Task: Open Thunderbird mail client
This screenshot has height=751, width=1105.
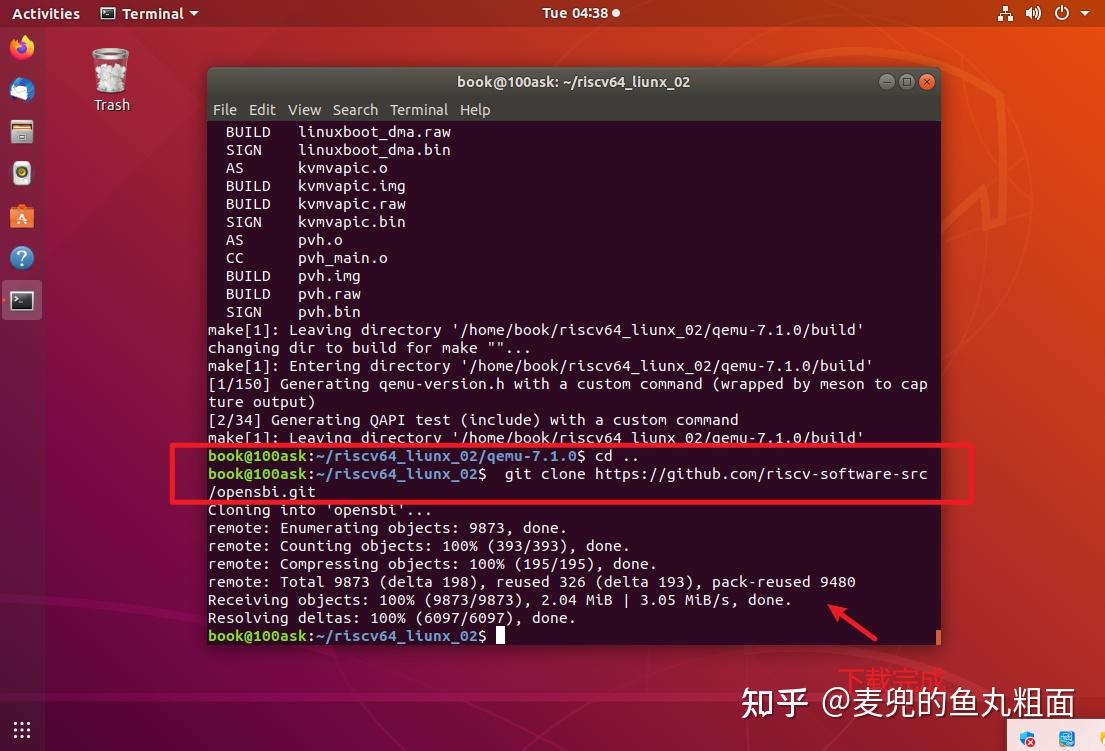Action: click(x=22, y=88)
